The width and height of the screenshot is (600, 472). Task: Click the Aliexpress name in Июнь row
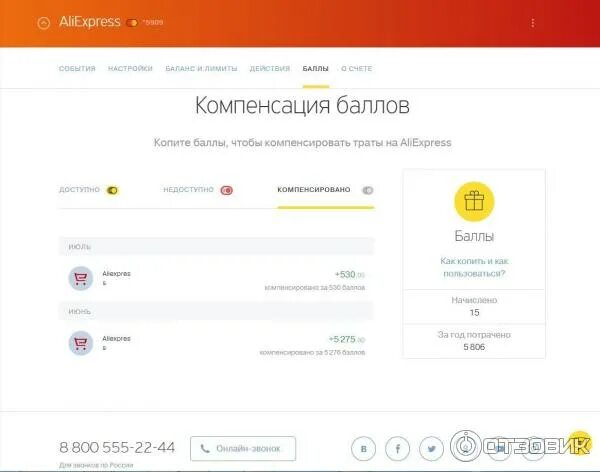[116, 343]
